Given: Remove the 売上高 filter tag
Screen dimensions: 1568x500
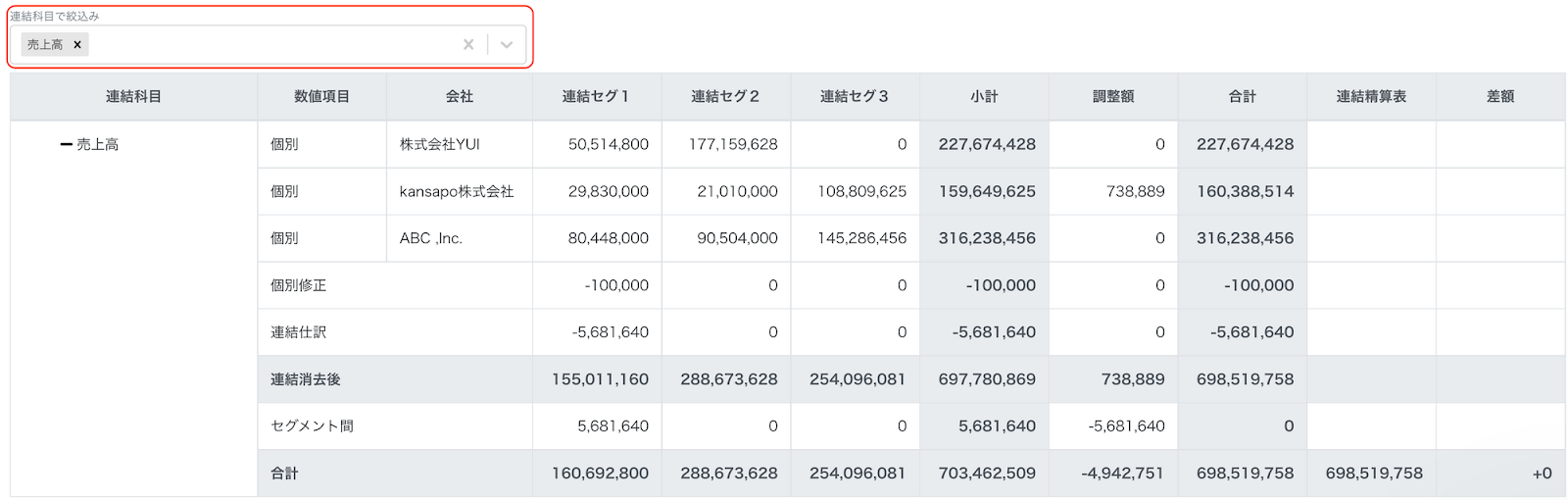Looking at the screenshot, I should click(77, 45).
